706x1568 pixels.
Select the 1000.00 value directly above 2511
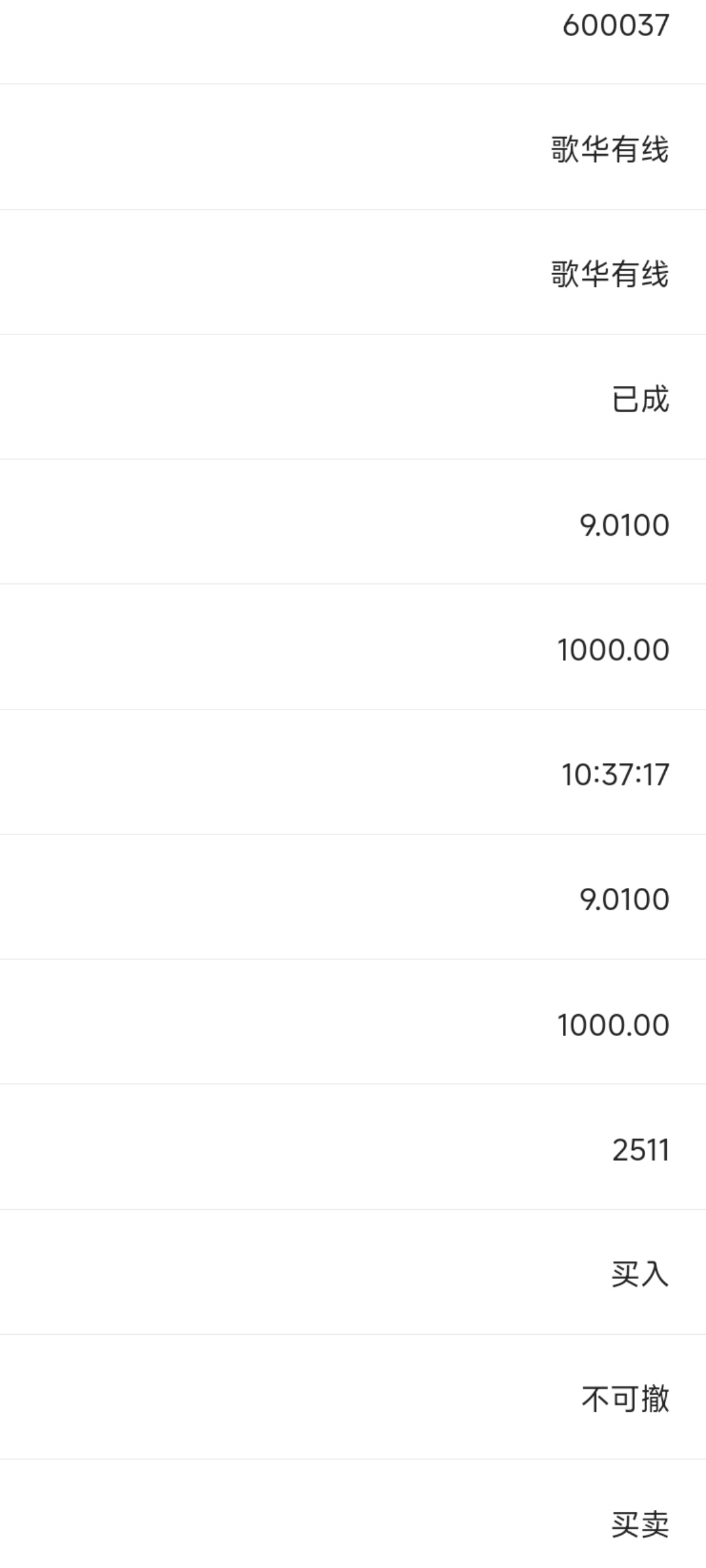(613, 1025)
